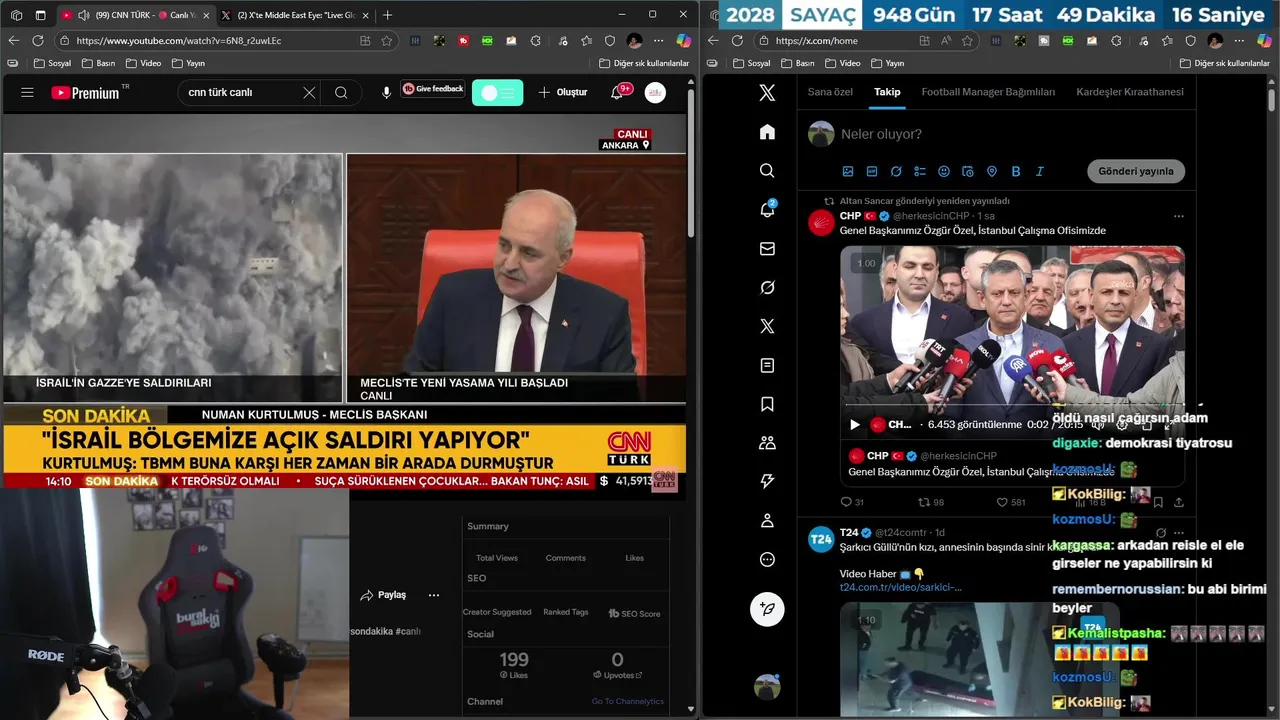Image resolution: width=1280 pixels, height=720 pixels.
Task: Select the Takip timeline tab
Action: 887,92
